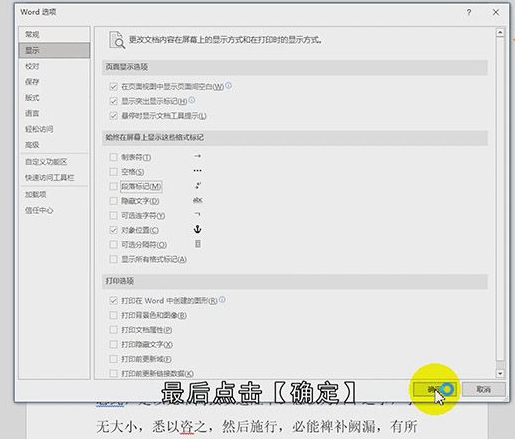Screen dimensions: 515x439
Task: Go to the 版式 settings page
Action: click(54, 97)
